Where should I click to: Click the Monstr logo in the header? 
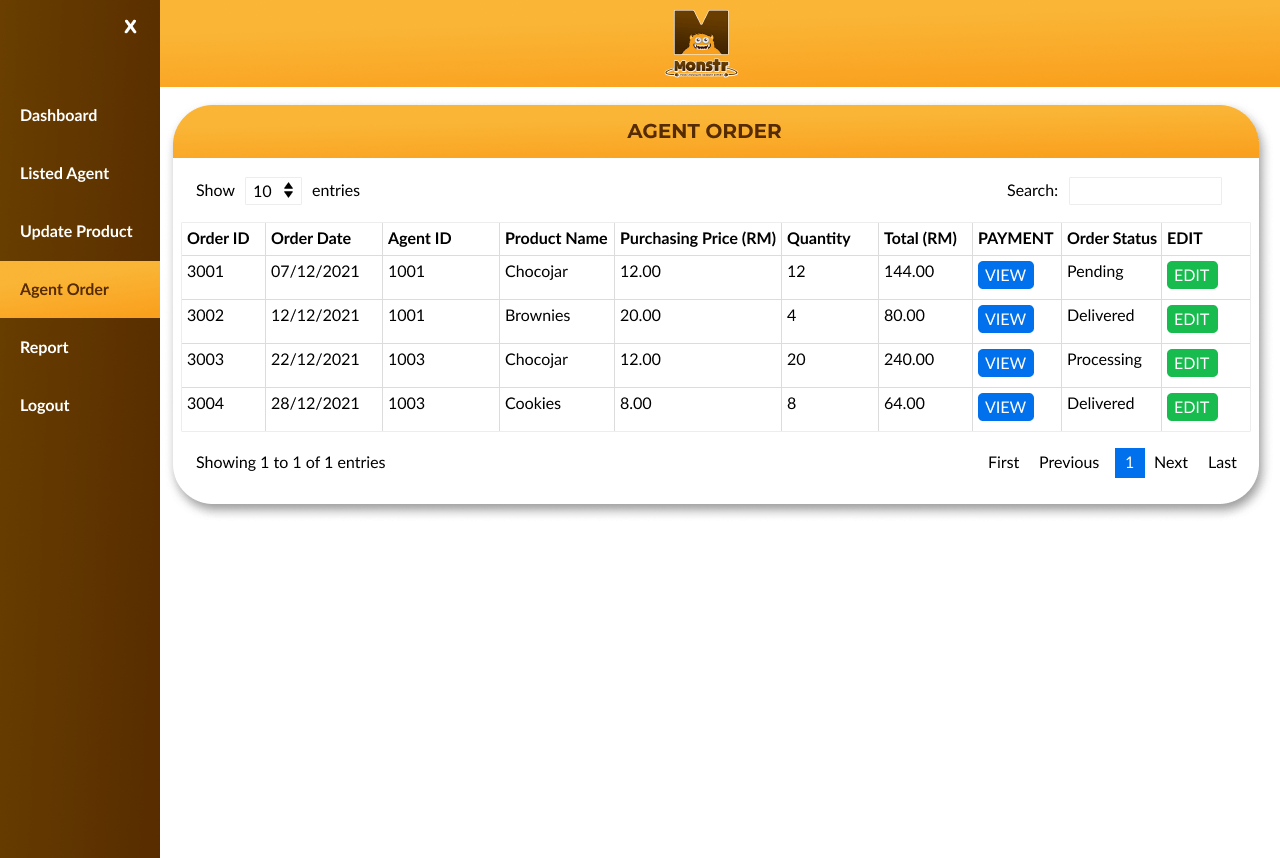pyautogui.click(x=702, y=43)
